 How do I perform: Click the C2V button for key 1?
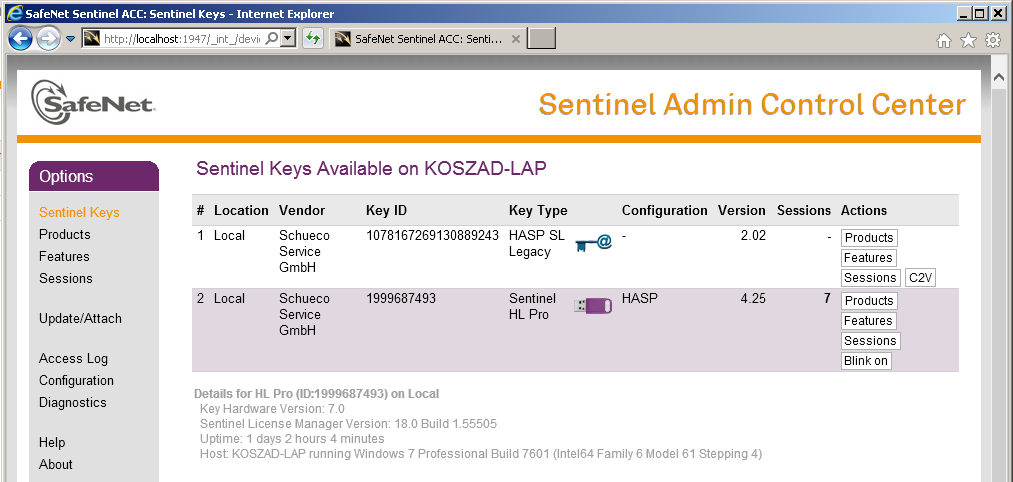[x=920, y=278]
